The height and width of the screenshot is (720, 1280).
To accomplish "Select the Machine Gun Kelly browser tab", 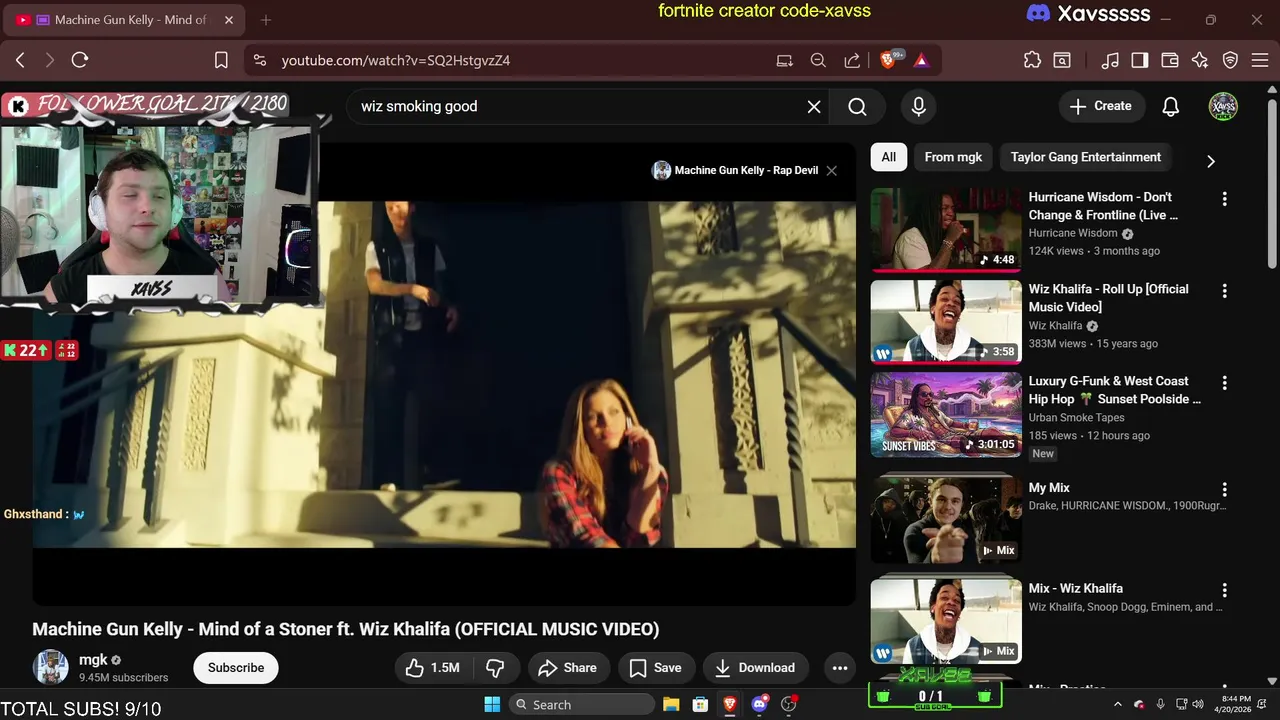I will pyautogui.click(x=123, y=20).
